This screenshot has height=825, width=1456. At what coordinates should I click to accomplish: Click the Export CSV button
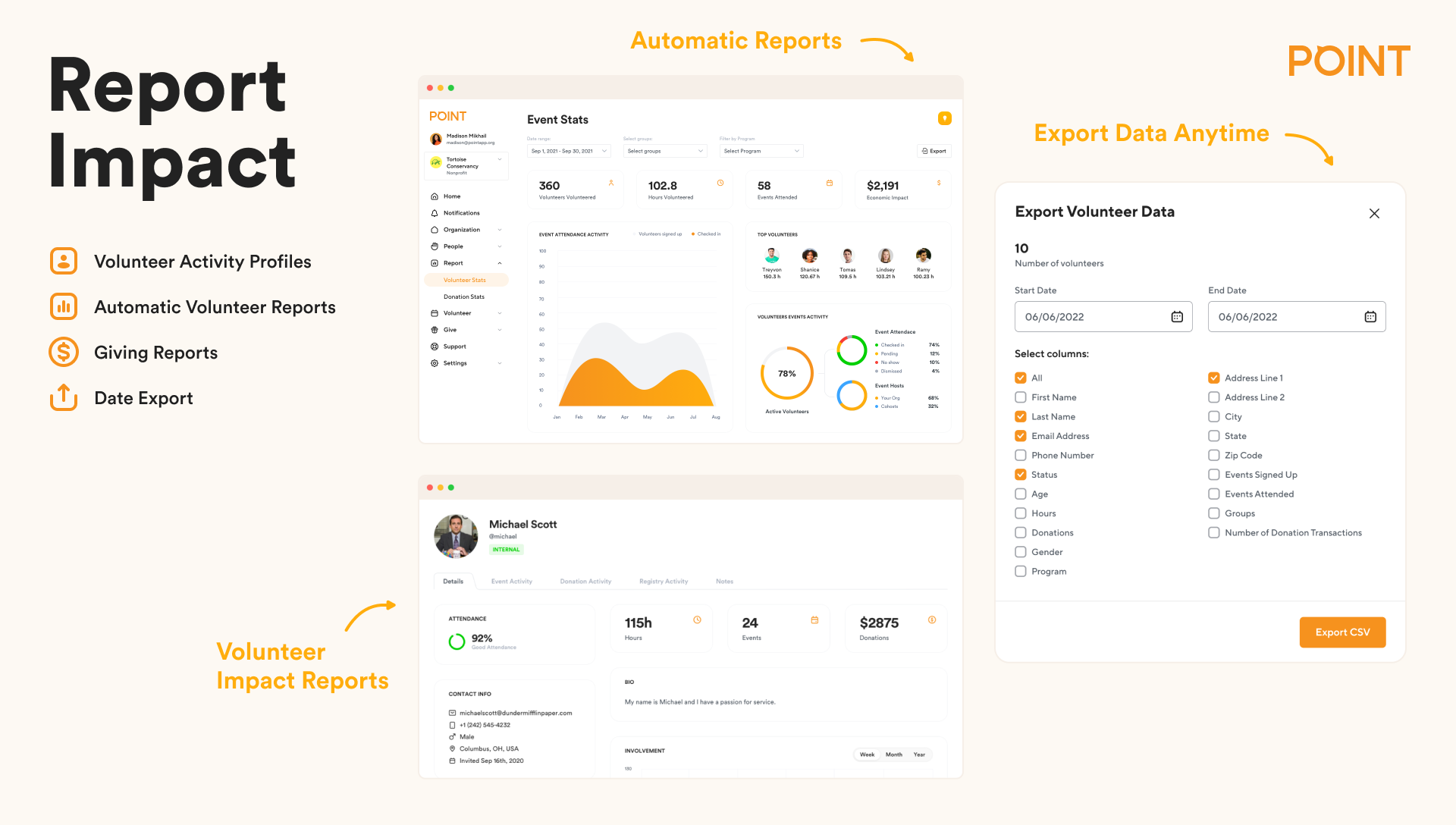(1342, 632)
